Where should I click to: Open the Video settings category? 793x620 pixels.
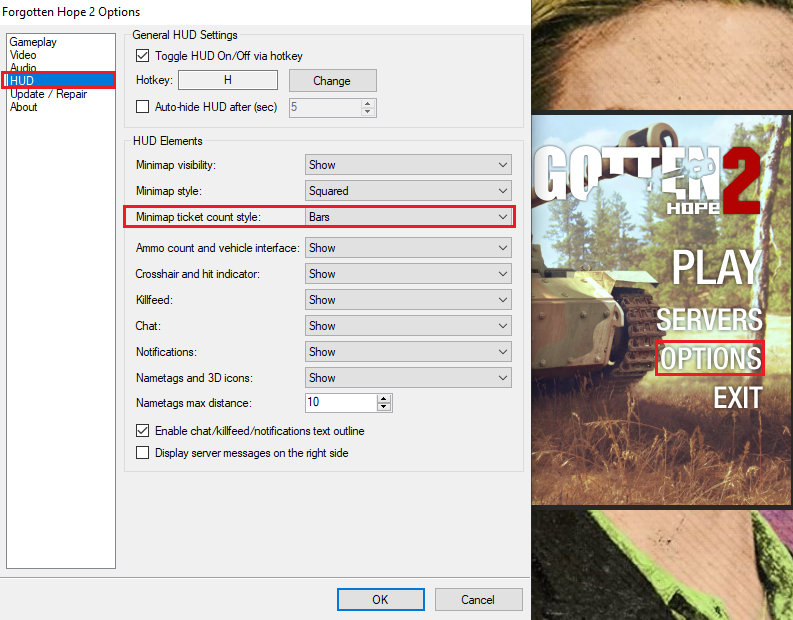pyautogui.click(x=23, y=55)
